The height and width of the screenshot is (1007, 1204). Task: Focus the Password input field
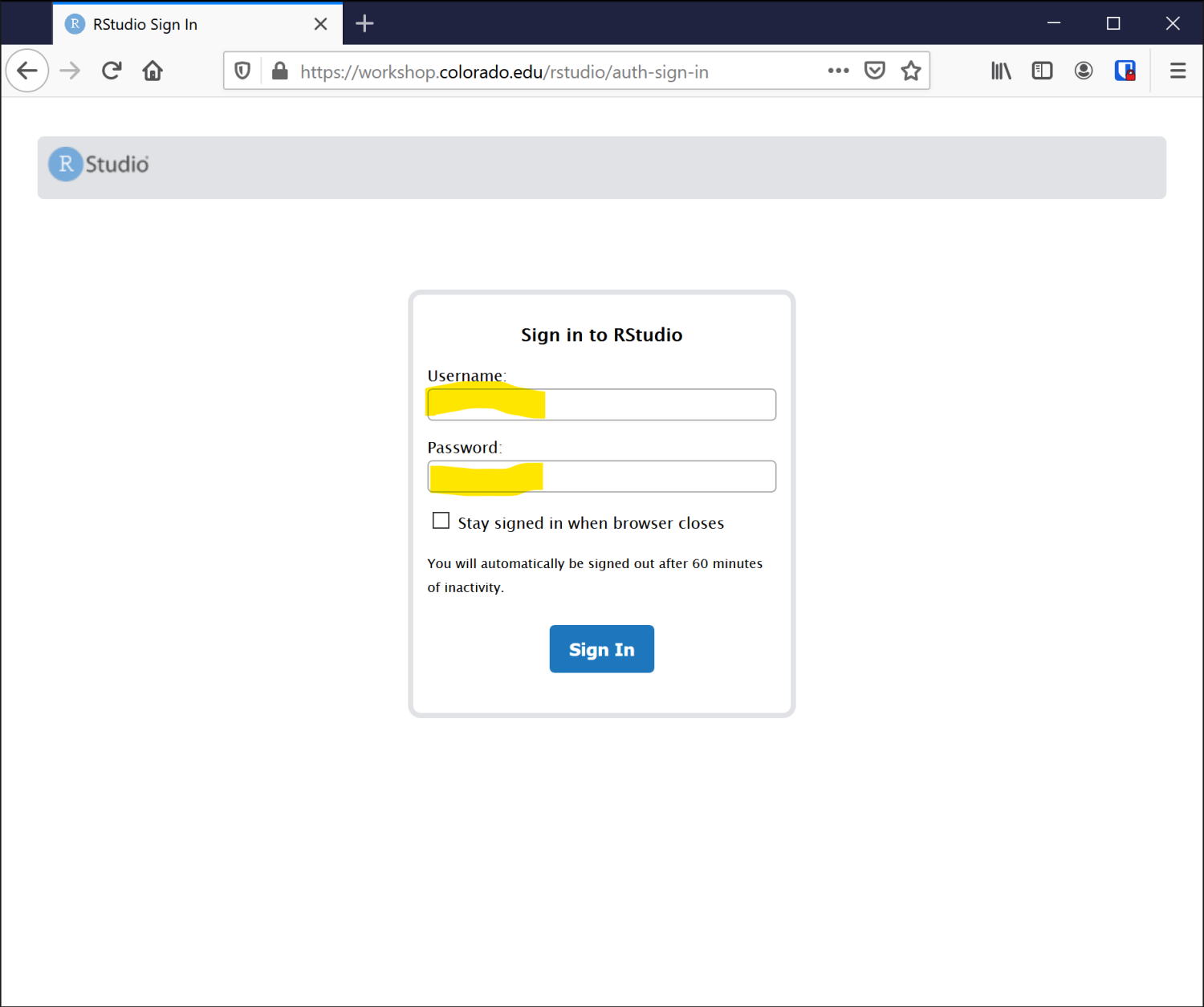(601, 477)
